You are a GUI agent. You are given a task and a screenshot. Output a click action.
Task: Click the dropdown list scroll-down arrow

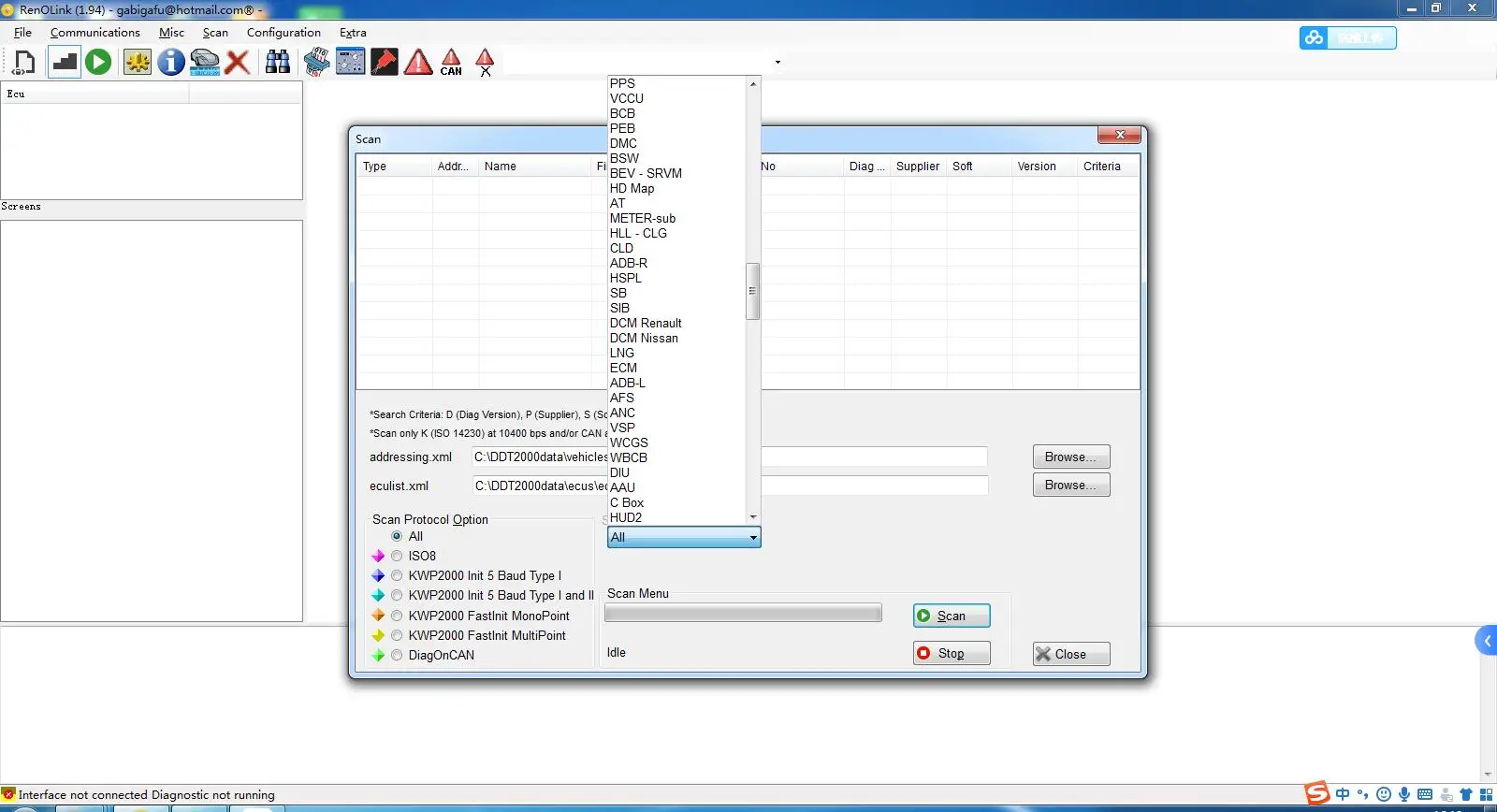[752, 517]
